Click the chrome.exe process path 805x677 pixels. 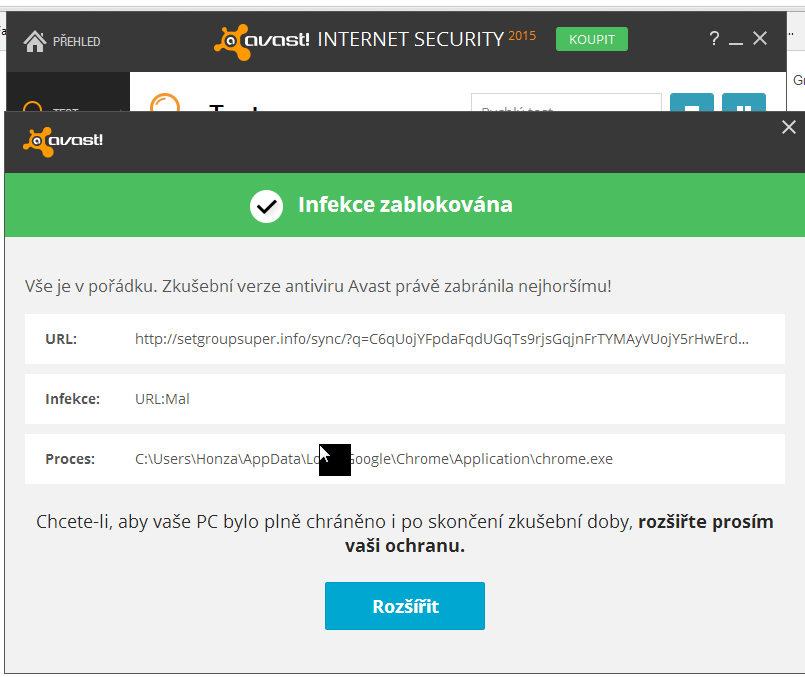pos(374,459)
